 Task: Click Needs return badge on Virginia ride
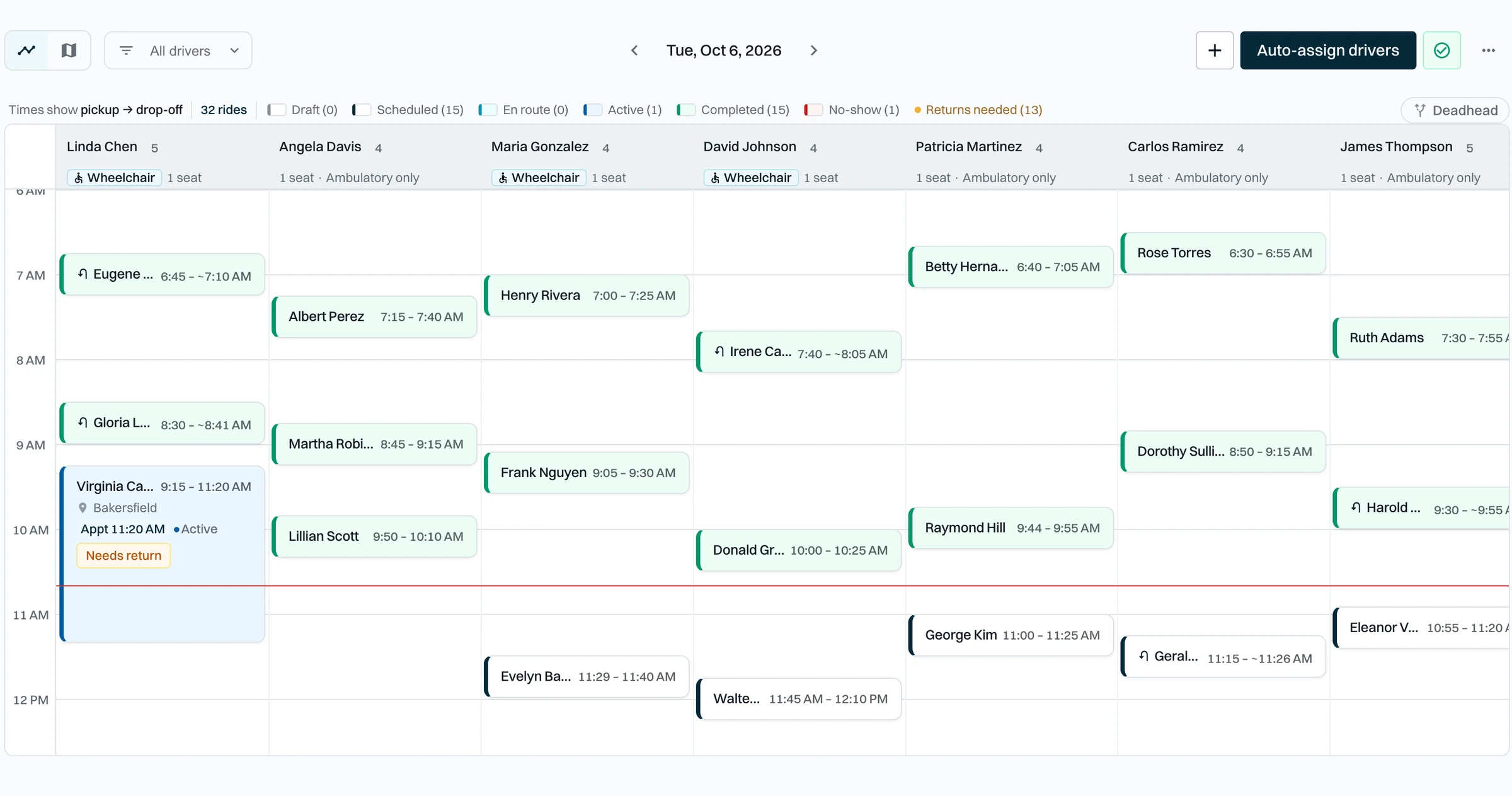click(123, 556)
